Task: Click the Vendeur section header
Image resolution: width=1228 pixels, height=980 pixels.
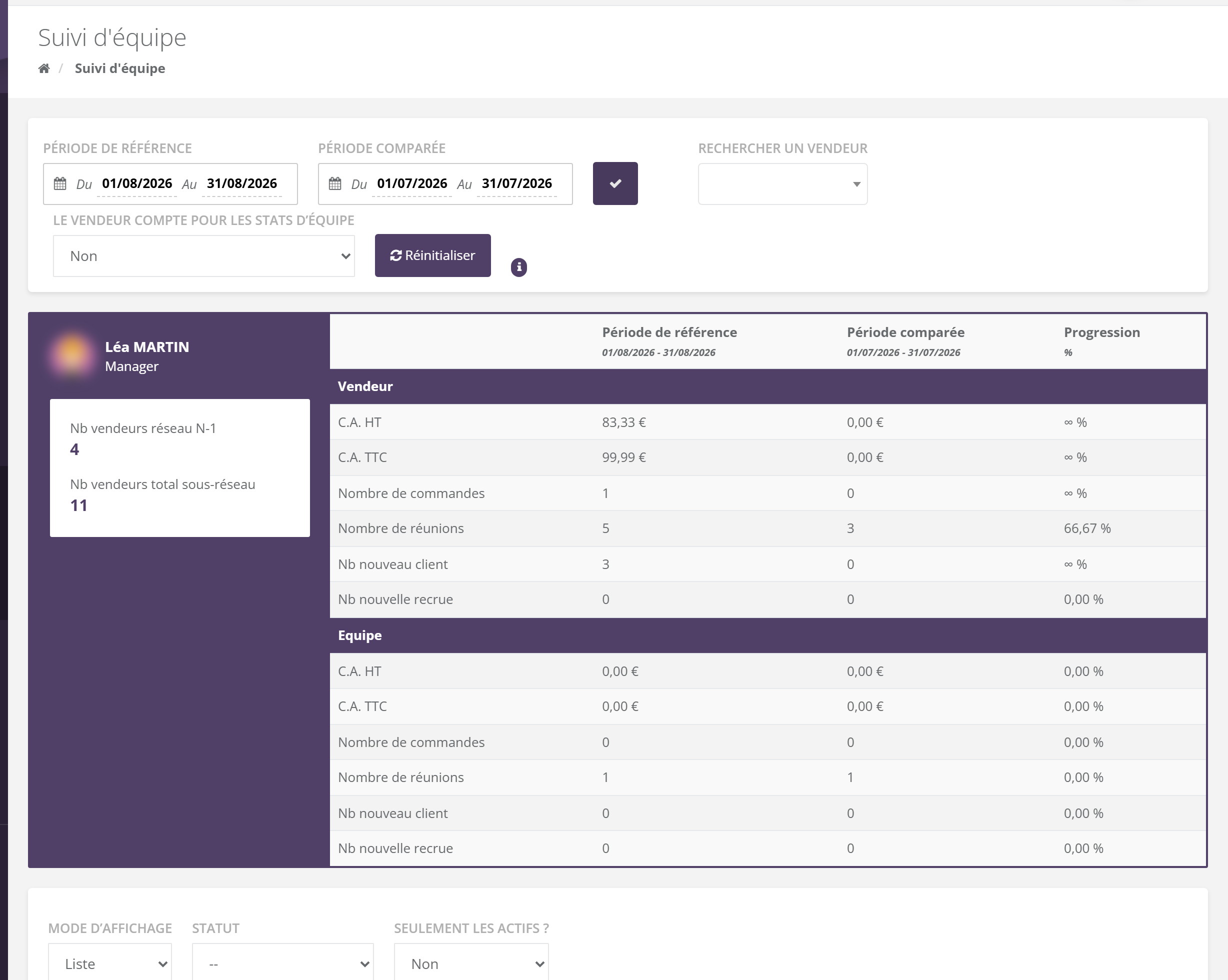Action: (x=767, y=386)
